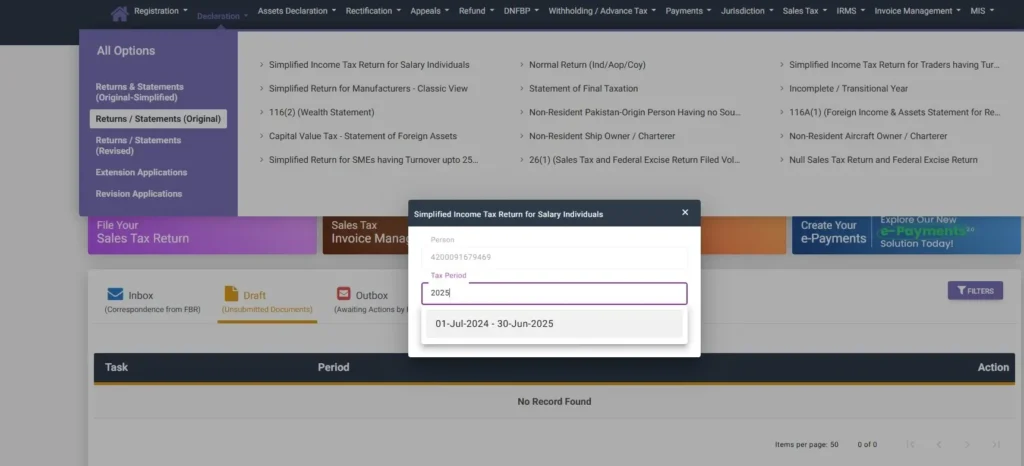
Task: Expand the Assets Declaration menu
Action: tap(297, 10)
